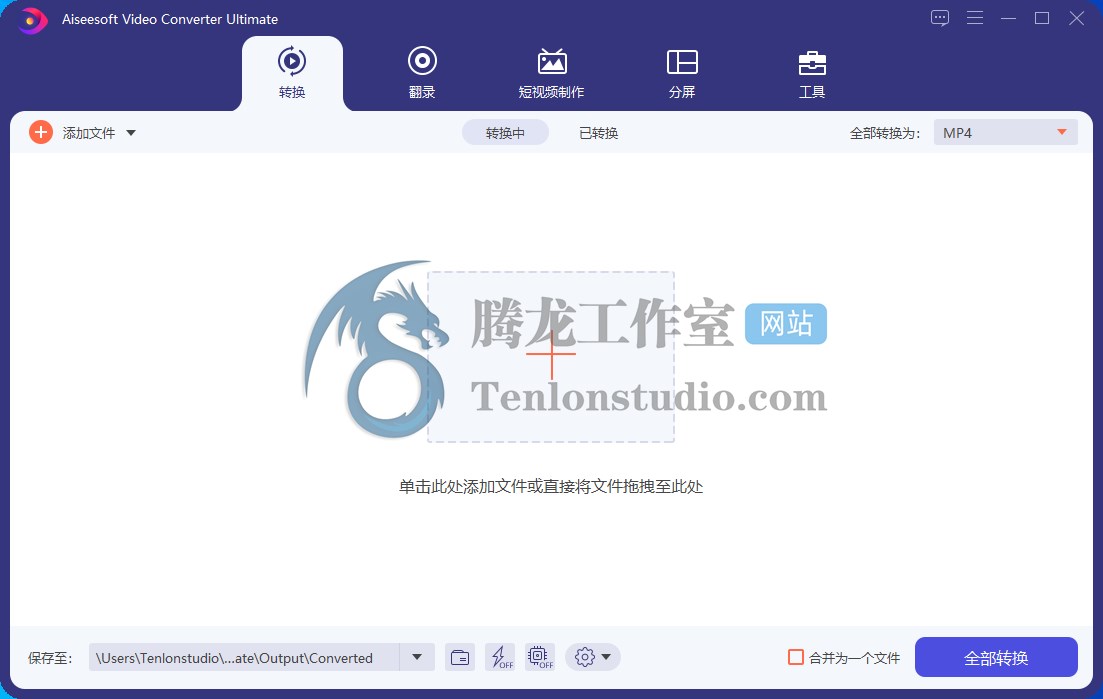Show the 转换中 (Converting) list
Image resolution: width=1103 pixels, height=699 pixels.
click(505, 133)
